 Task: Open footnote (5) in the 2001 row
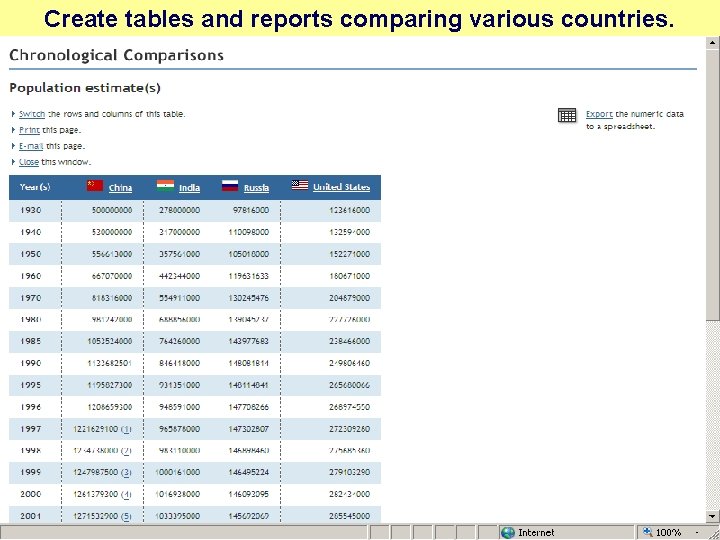(x=126, y=516)
